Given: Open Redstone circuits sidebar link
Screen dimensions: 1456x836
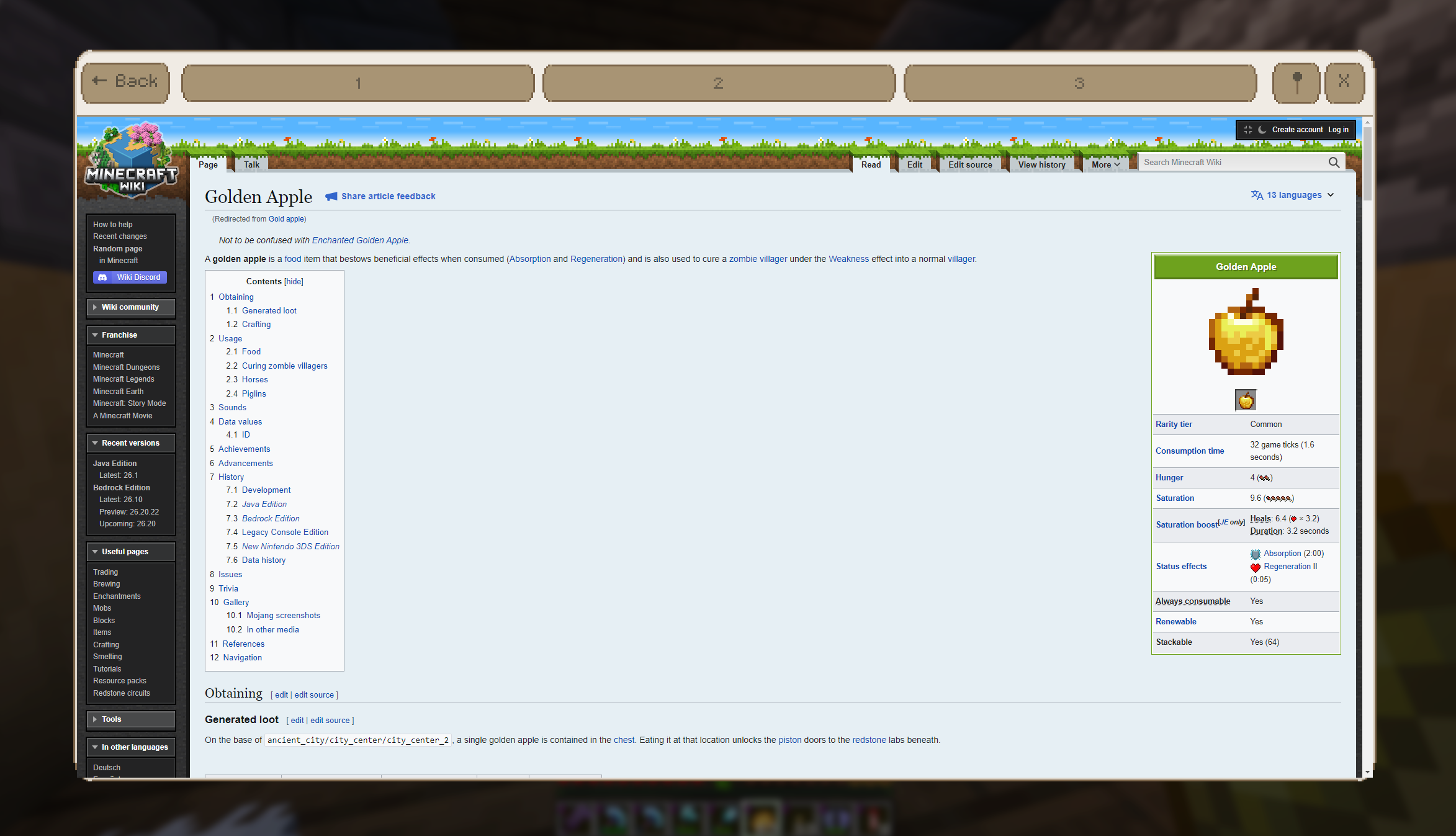Looking at the screenshot, I should point(121,693).
